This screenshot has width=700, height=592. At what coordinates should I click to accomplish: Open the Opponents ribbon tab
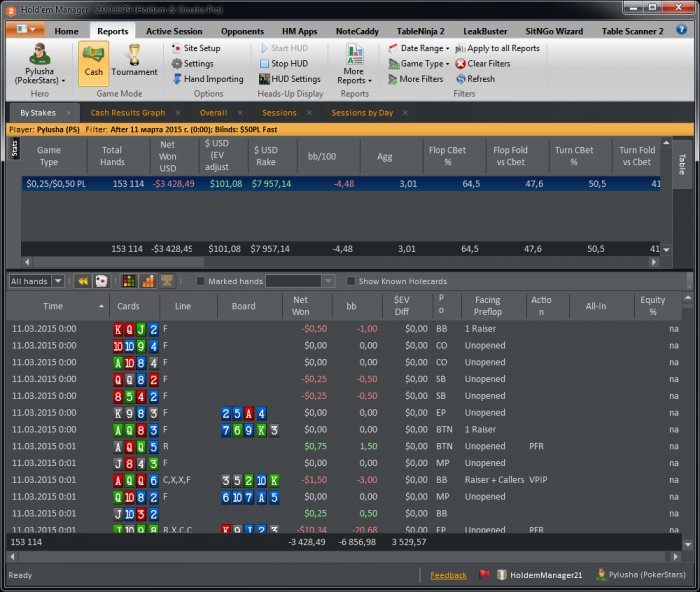coord(242,31)
